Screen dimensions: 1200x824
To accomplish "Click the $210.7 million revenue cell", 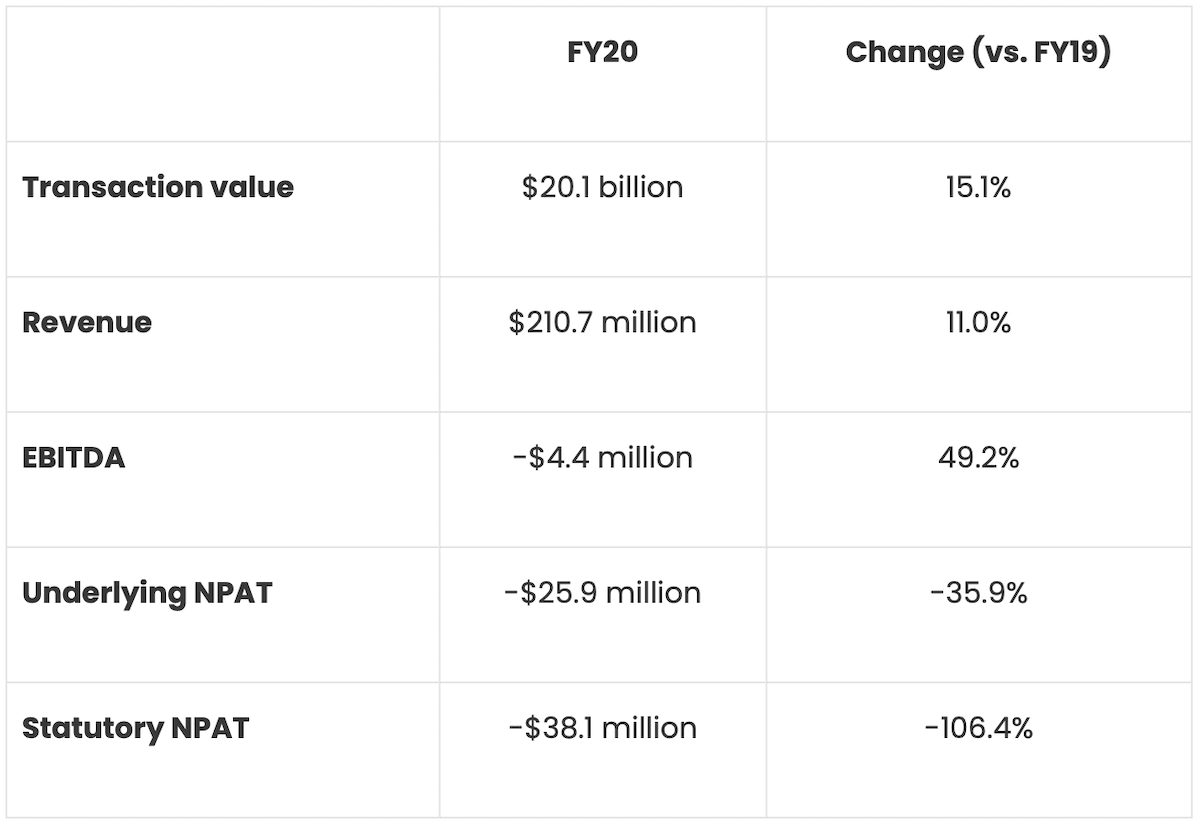I will (602, 322).
